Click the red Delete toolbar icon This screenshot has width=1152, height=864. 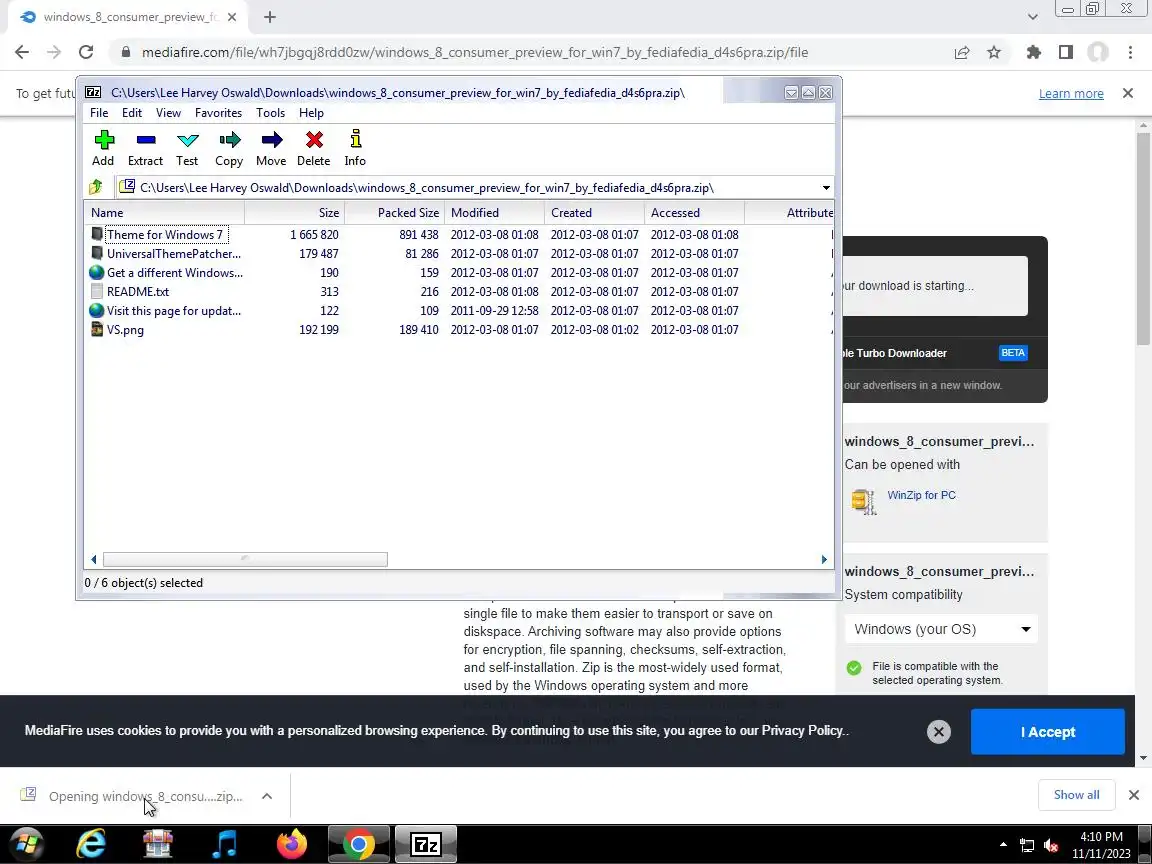(x=314, y=148)
